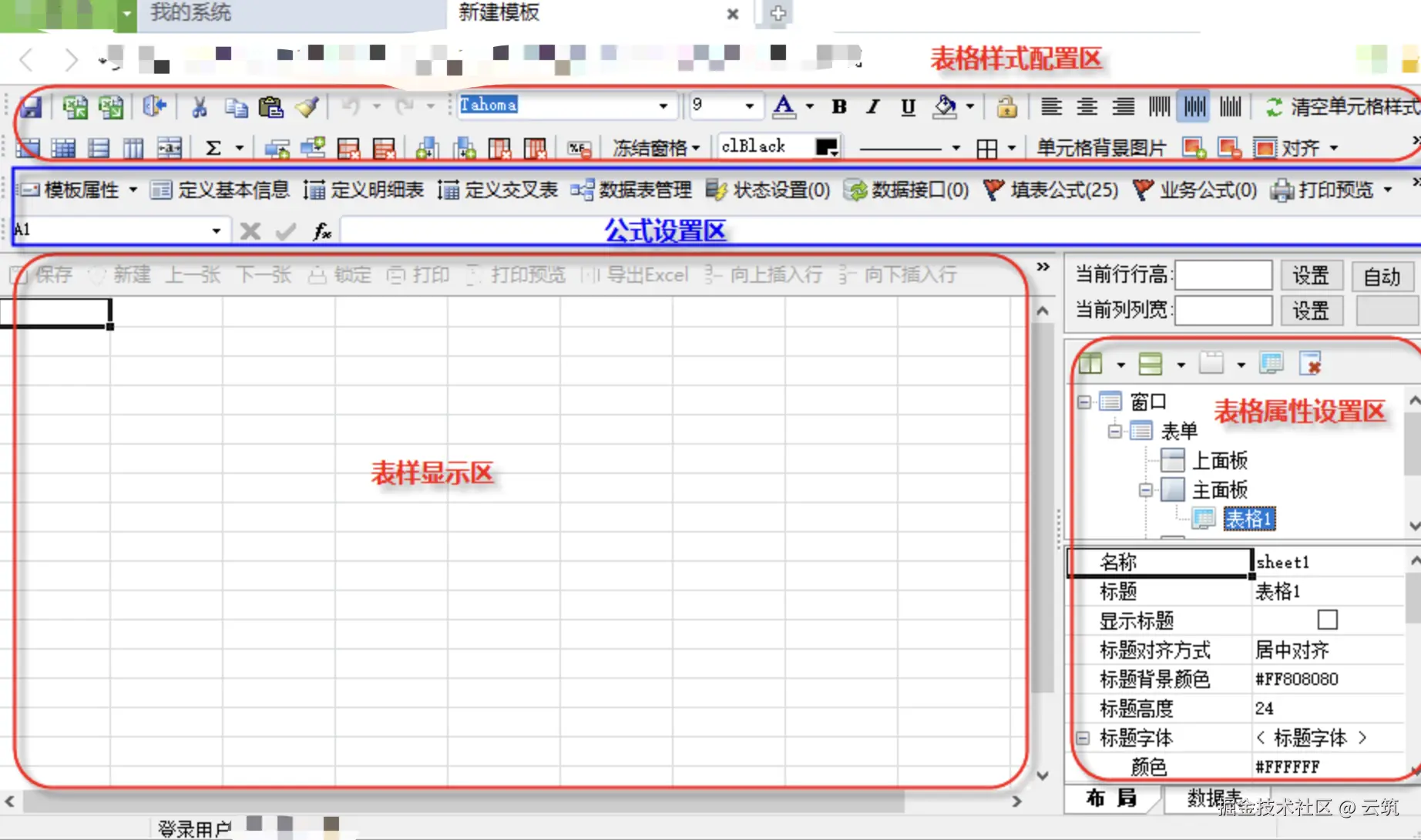
Task: Toggle bold formatting
Action: point(838,107)
